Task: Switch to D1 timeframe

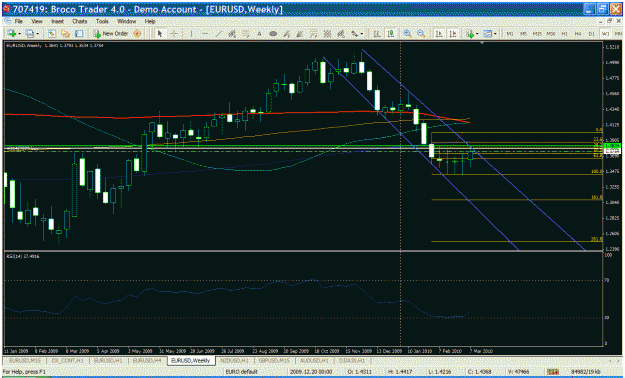Action: point(592,34)
